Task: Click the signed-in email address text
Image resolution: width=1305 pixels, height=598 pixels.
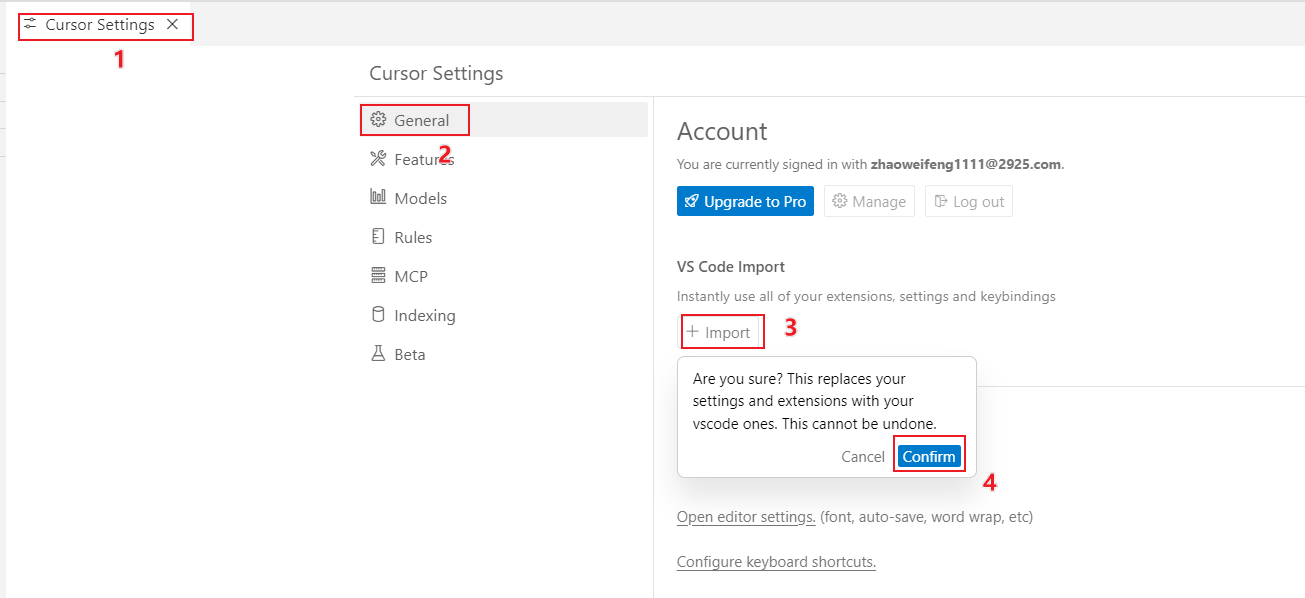Action: pos(965,165)
